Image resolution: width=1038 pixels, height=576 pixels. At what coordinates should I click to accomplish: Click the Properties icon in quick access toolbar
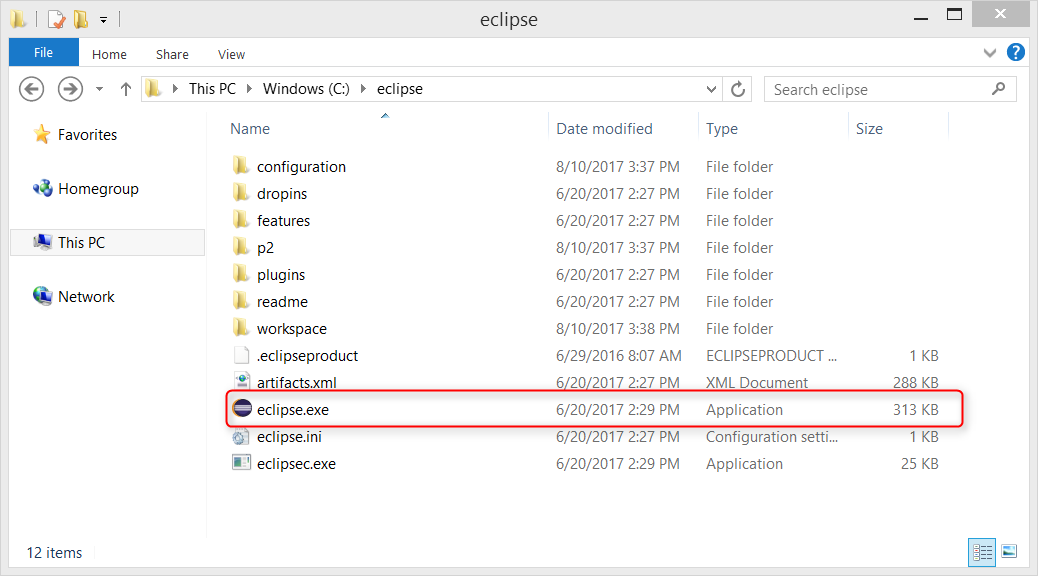click(x=57, y=19)
